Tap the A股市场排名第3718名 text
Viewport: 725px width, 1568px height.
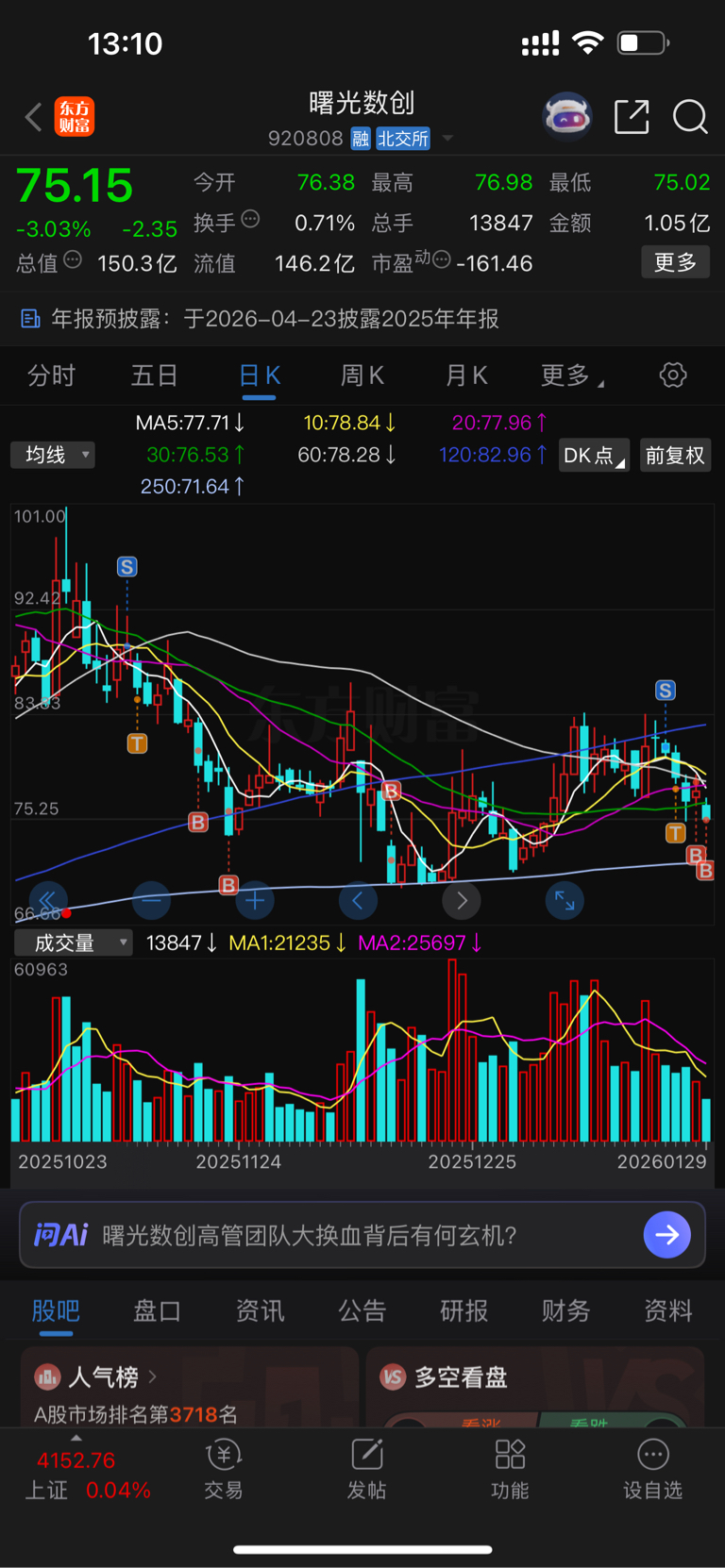136,1414
